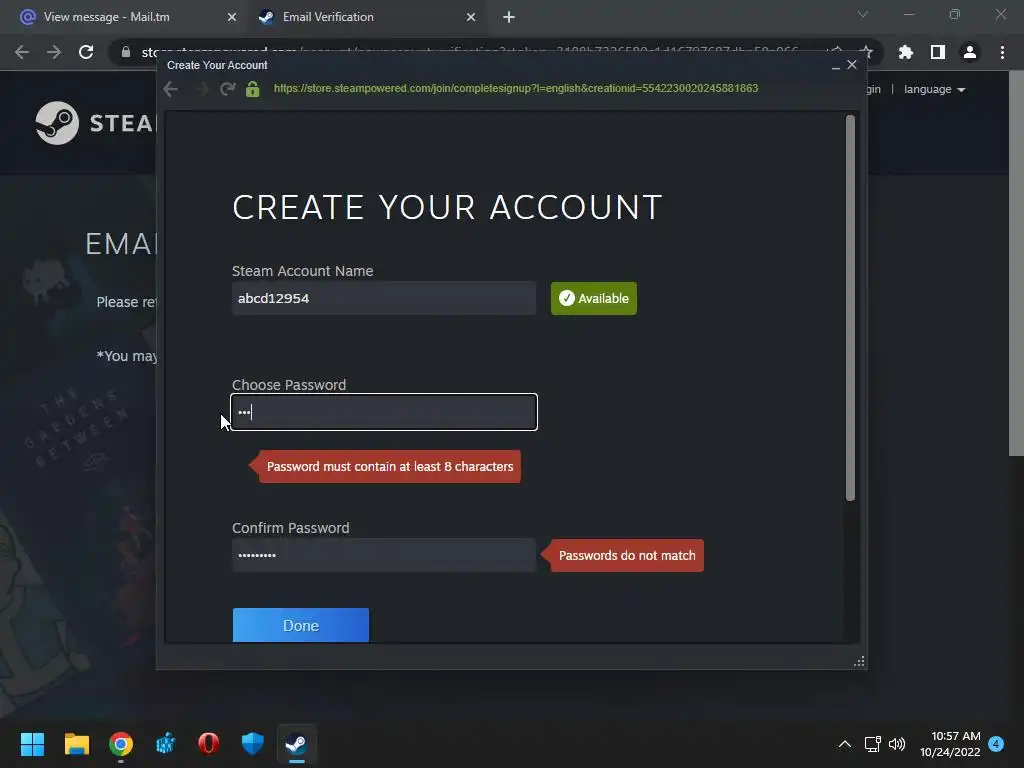Click the blue Done button

click(x=300, y=625)
